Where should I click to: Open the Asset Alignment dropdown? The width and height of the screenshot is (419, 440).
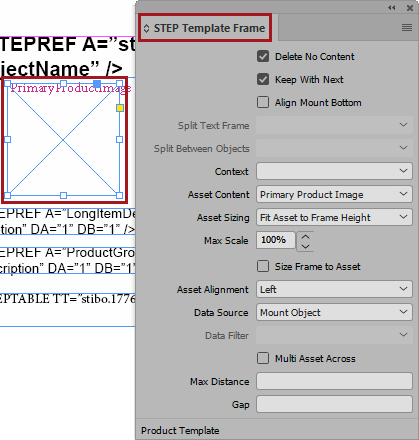pos(334,289)
